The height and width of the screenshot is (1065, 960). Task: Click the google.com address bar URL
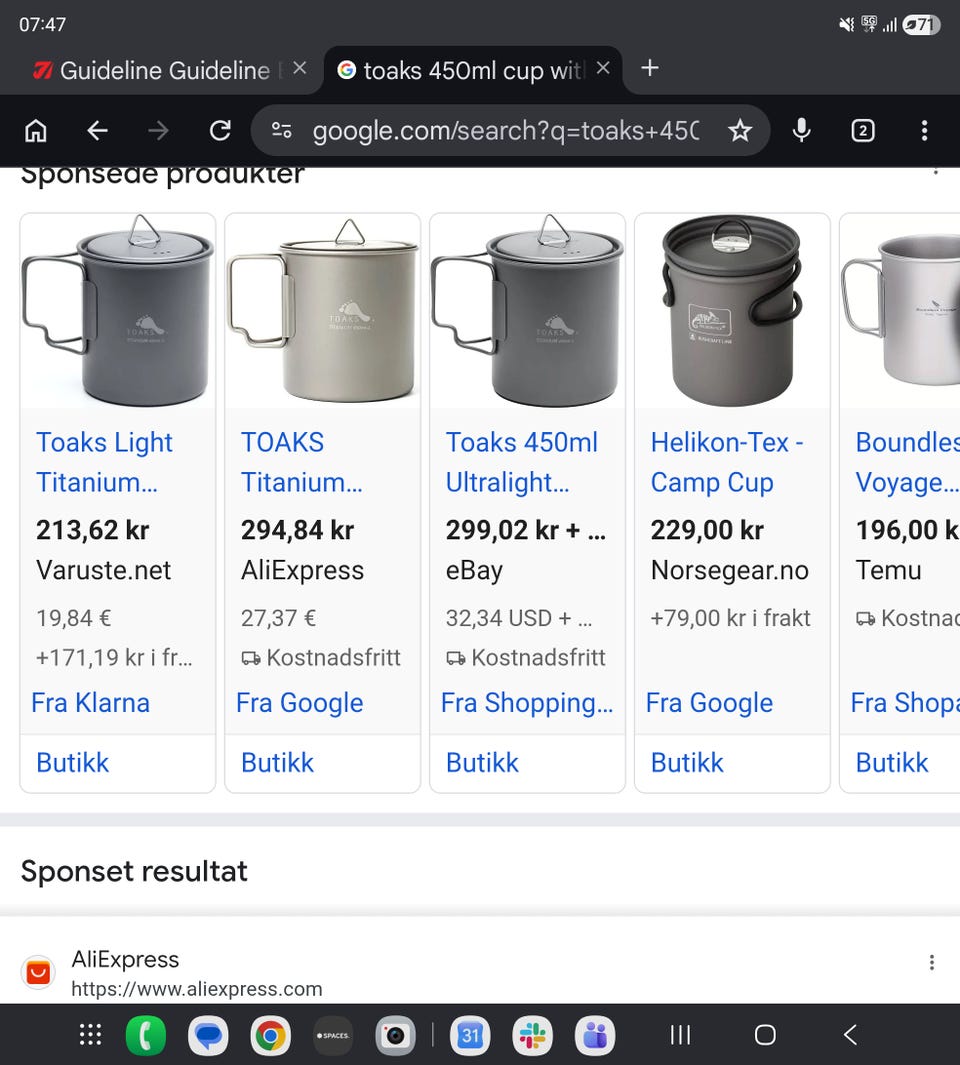[505, 130]
